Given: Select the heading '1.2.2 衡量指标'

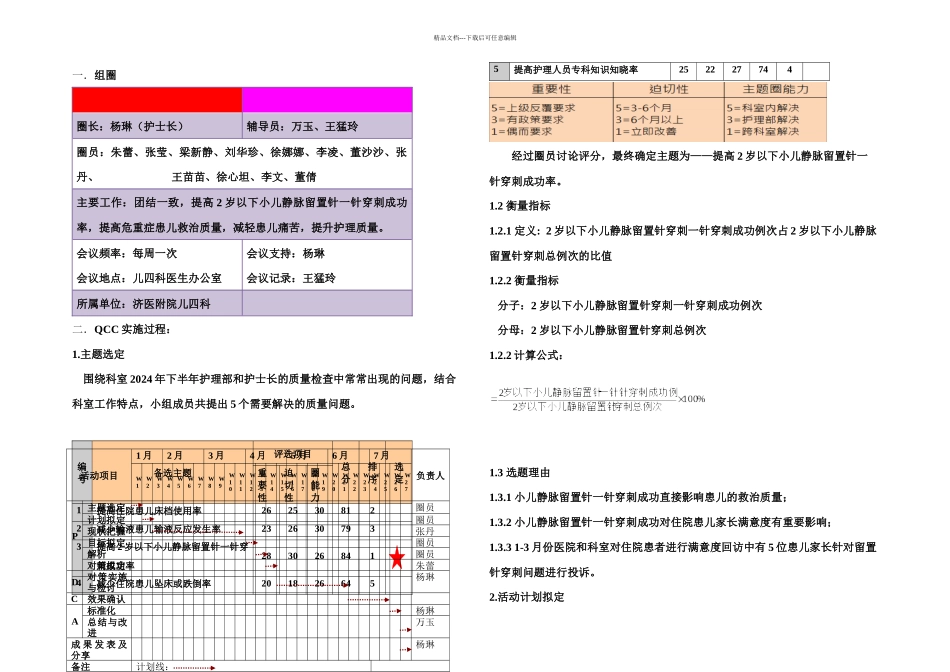Looking at the screenshot, I should (x=524, y=281).
